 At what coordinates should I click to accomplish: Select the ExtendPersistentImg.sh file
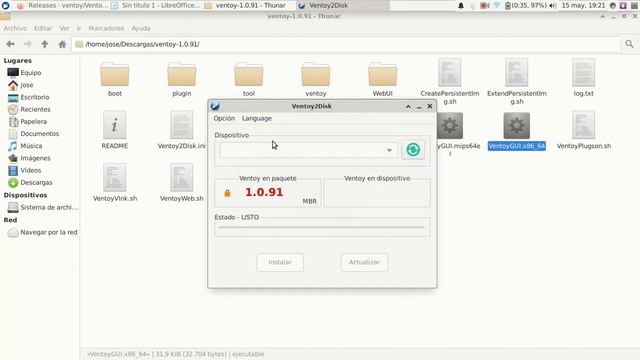(517, 82)
